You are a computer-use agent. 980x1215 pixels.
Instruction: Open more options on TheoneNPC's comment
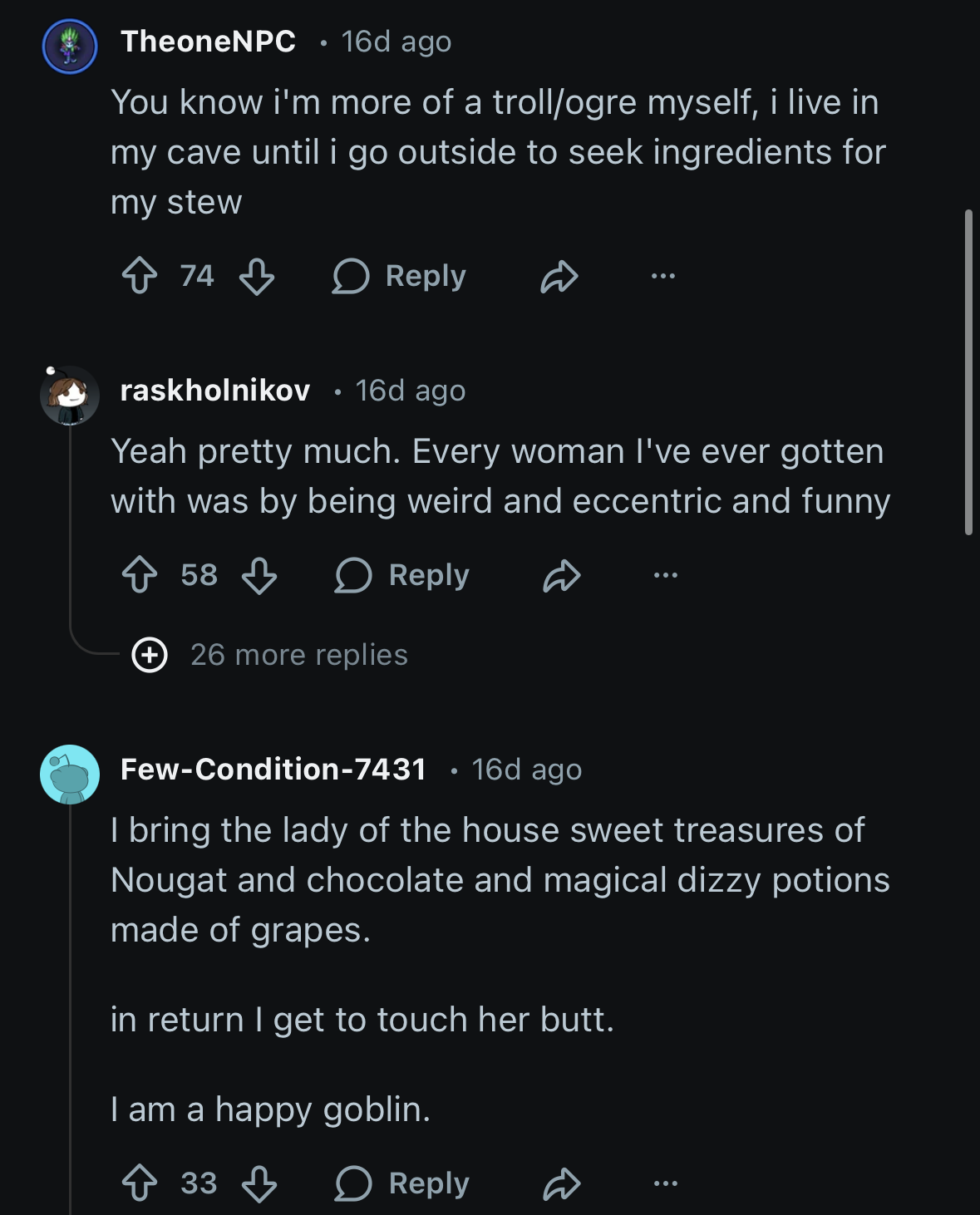663,276
